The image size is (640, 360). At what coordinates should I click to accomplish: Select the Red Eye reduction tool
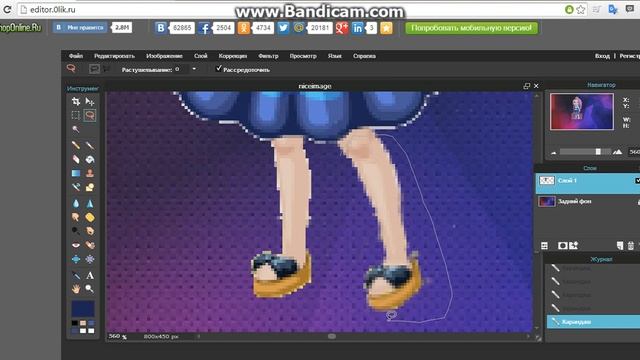click(x=76, y=245)
